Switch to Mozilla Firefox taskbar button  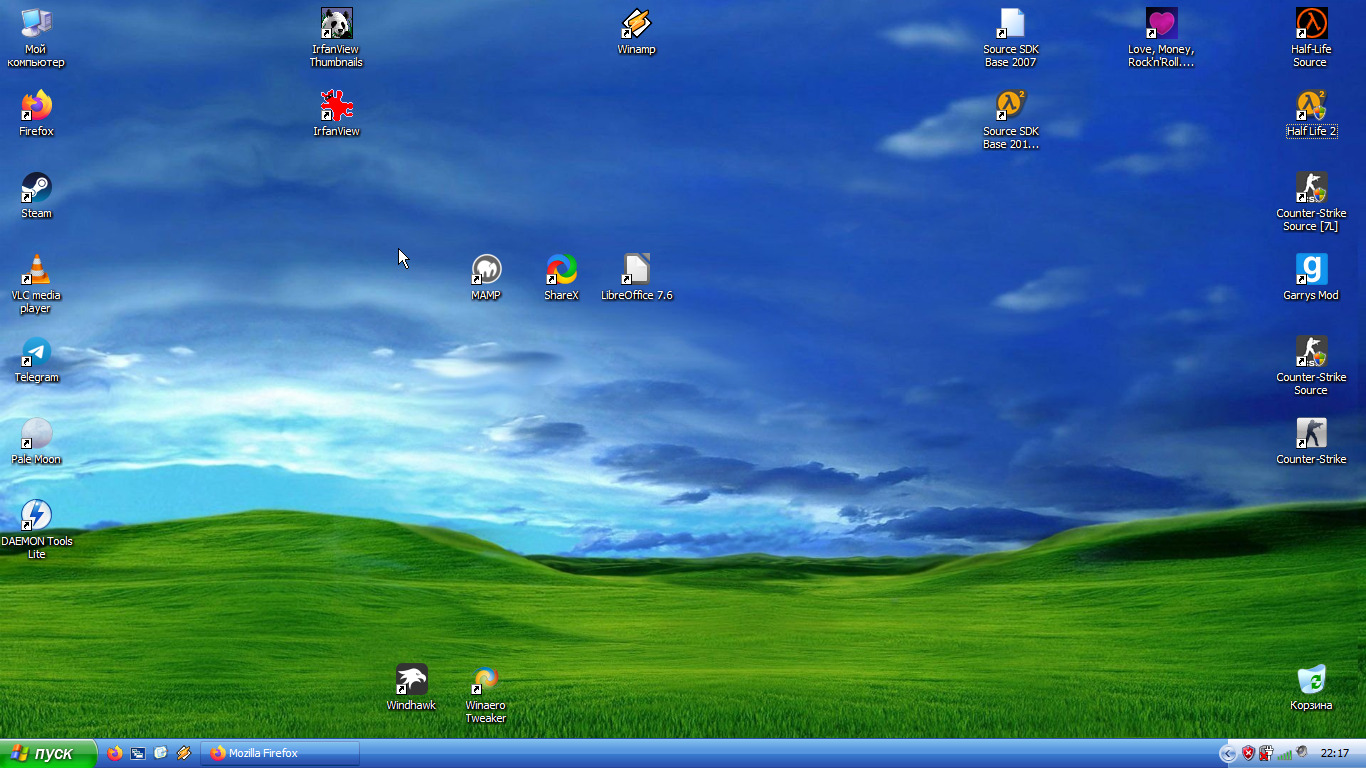coord(280,754)
